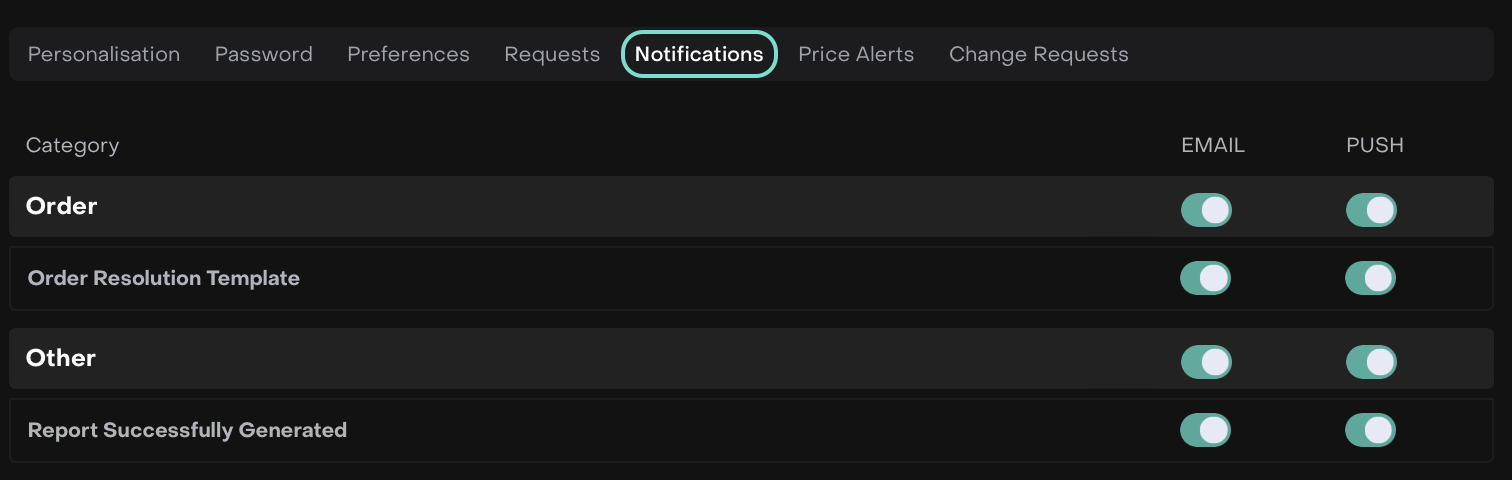This screenshot has width=1512, height=480.
Task: Click the EMAIL column header
Action: [x=1213, y=145]
